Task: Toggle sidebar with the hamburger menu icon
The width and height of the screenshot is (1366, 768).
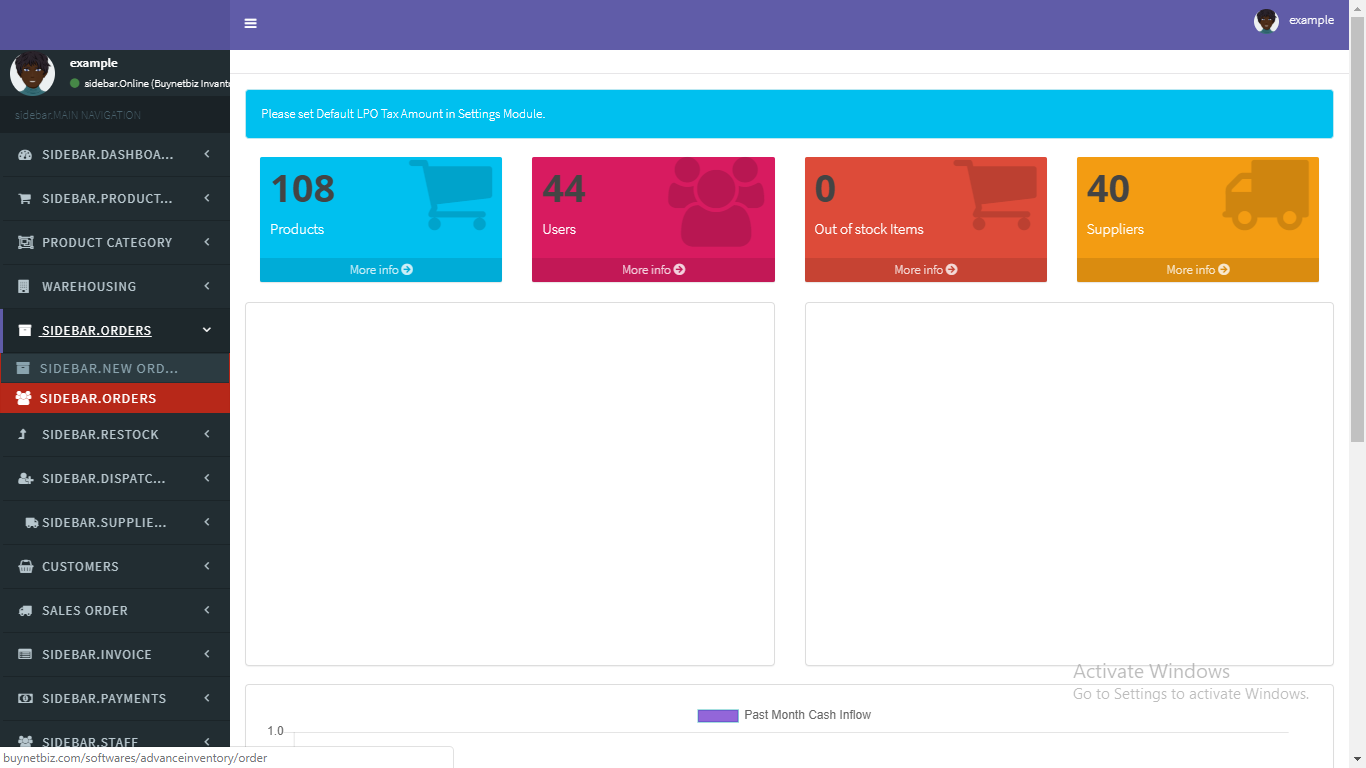Action: [250, 23]
